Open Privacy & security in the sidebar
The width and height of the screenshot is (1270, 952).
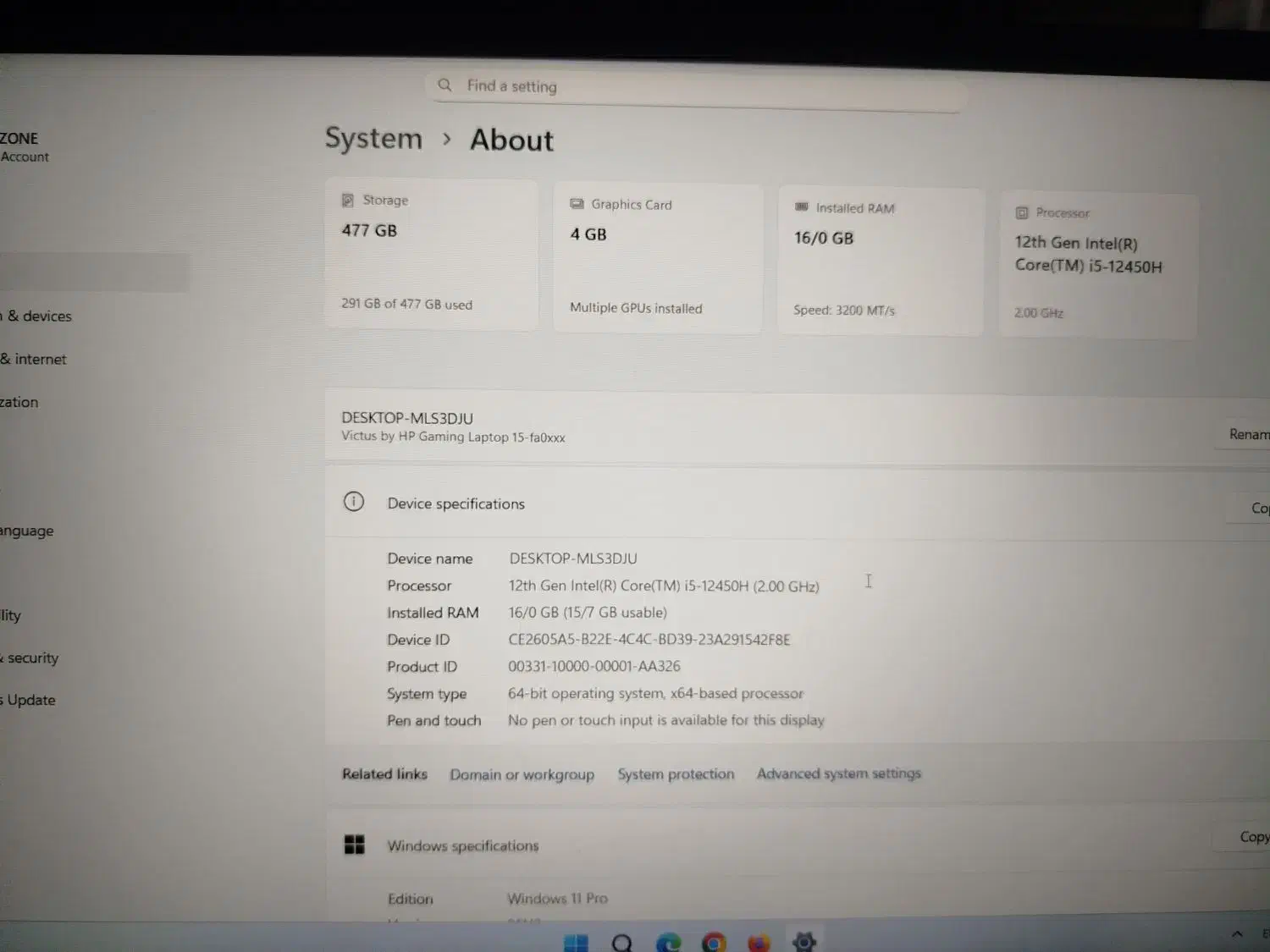[30, 658]
